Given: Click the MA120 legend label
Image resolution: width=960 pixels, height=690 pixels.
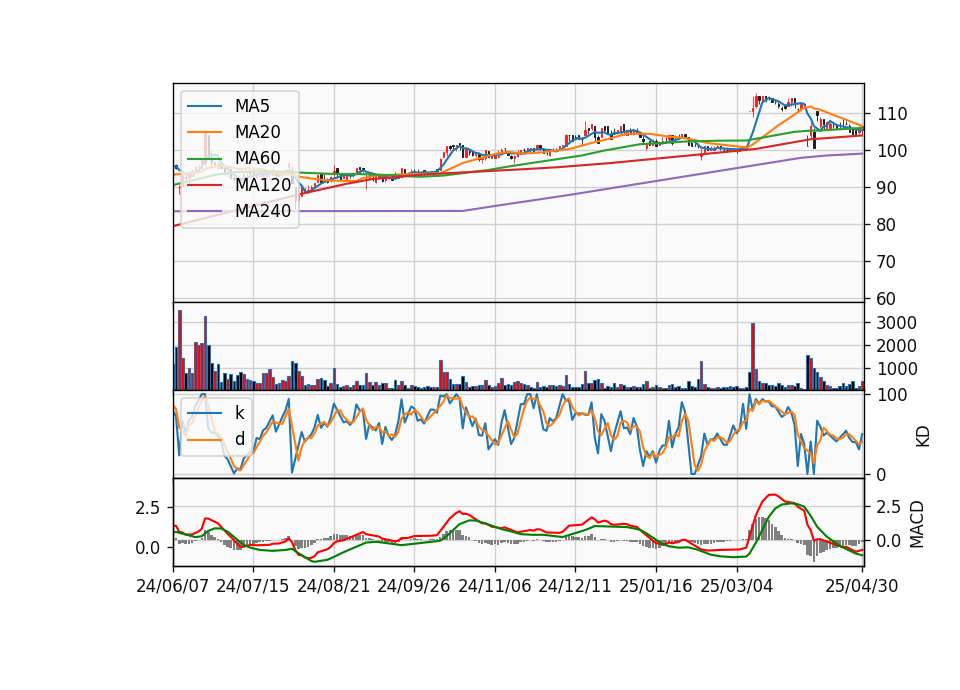Looking at the screenshot, I should [263, 185].
